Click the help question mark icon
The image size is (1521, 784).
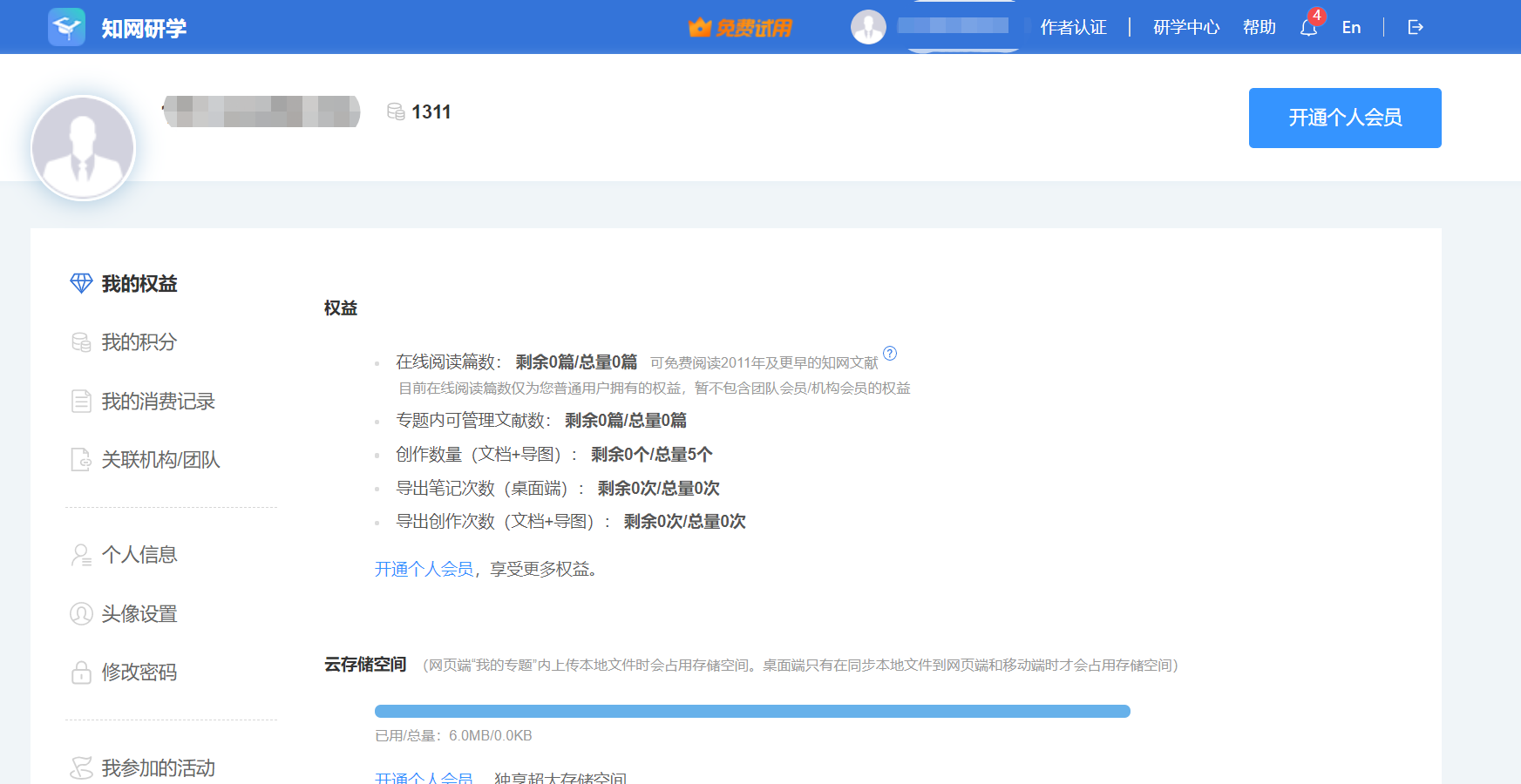[889, 354]
